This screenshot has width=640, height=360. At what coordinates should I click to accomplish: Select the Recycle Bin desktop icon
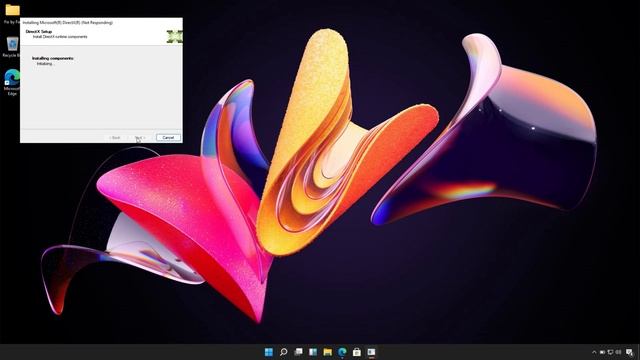pyautogui.click(x=12, y=43)
